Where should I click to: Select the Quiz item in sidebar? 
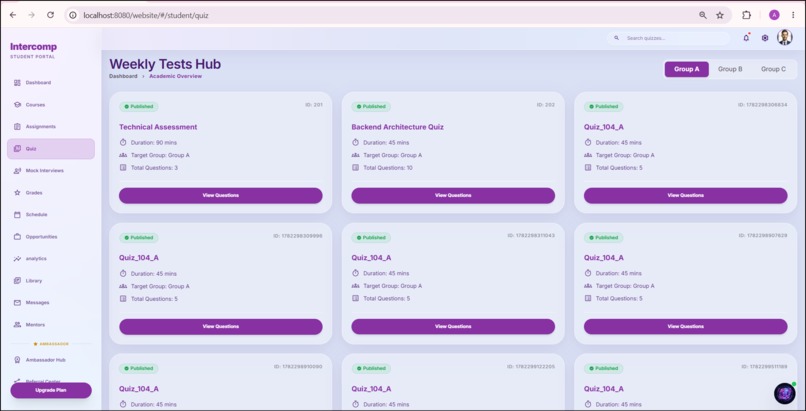(51, 149)
